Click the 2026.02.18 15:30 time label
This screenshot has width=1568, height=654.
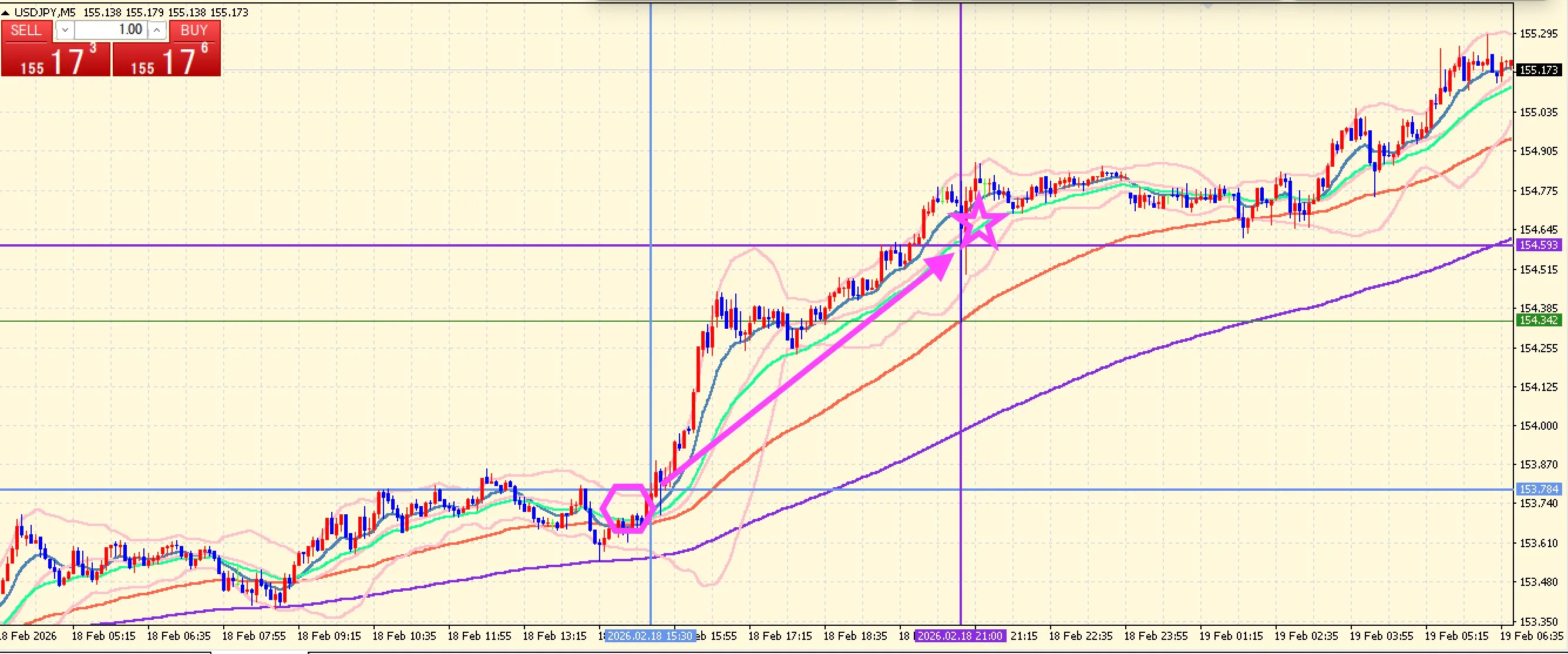pos(650,636)
